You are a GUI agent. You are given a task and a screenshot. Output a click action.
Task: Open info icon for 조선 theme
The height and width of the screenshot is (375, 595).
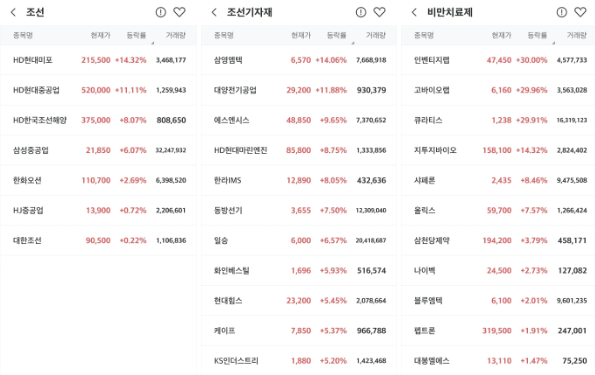(161, 13)
